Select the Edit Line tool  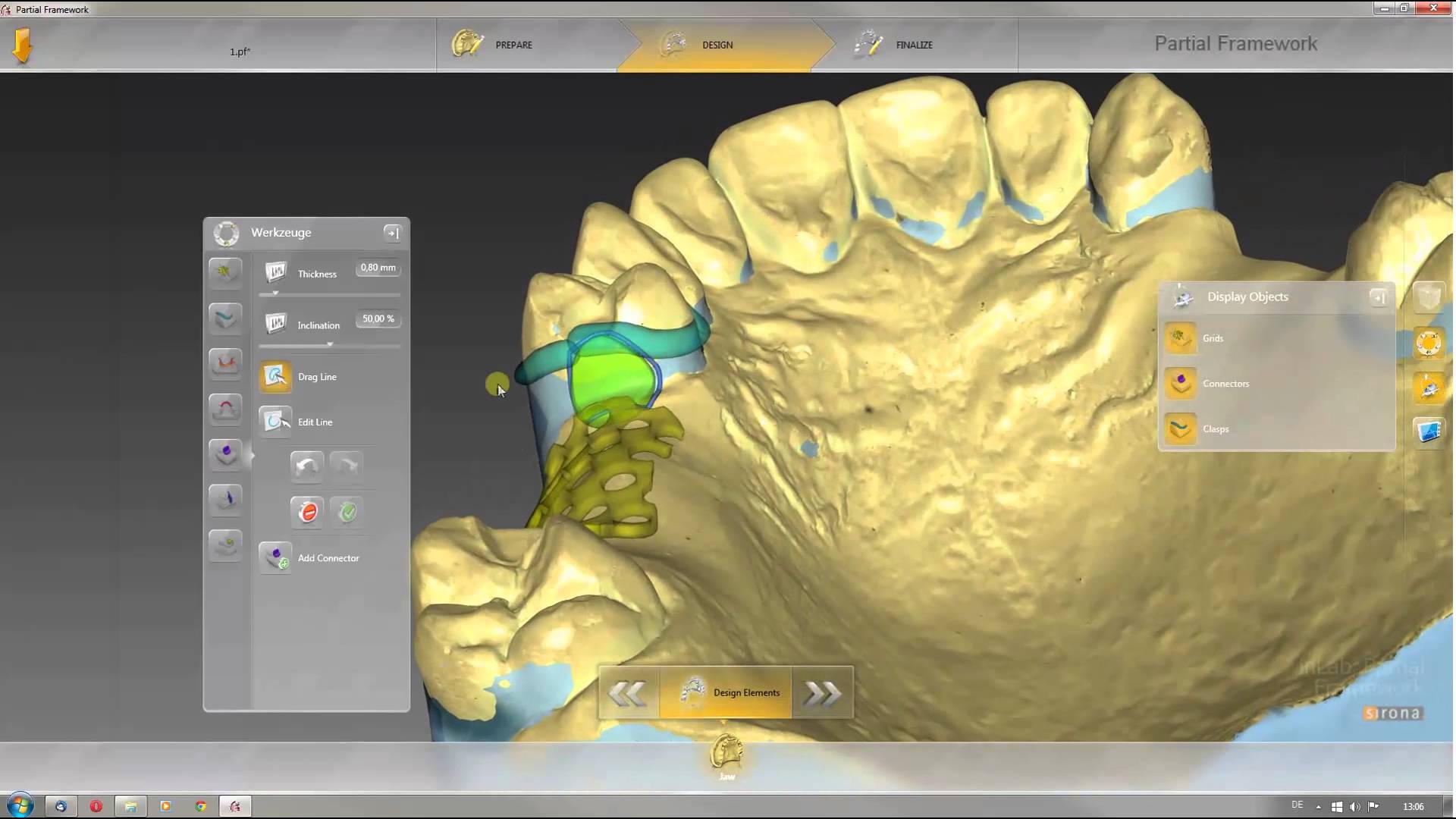tap(275, 422)
